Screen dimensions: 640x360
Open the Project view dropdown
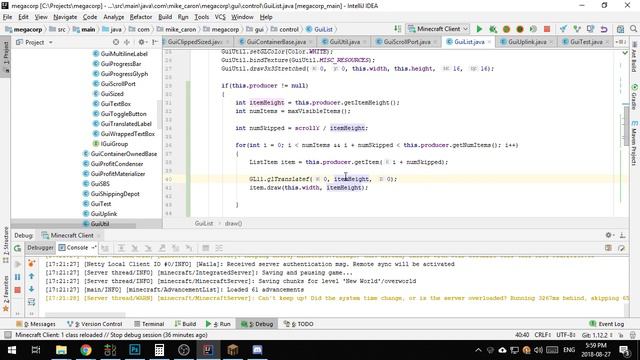(34, 42)
